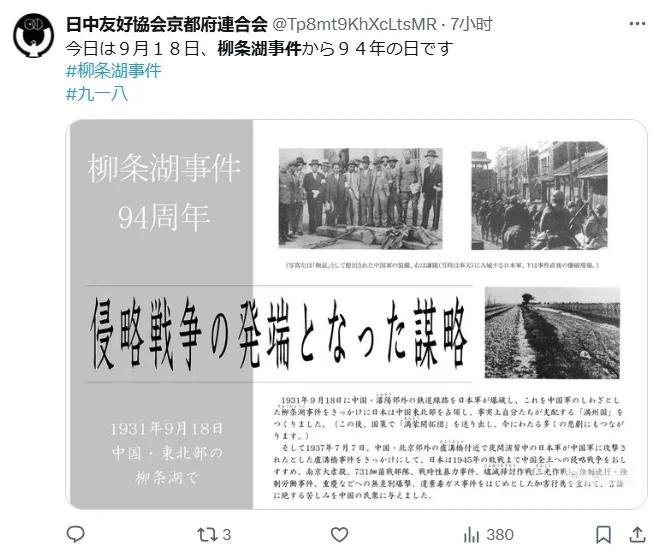This screenshot has width=657, height=550.
Task: Open the 7小时 timestamp link
Action: pyautogui.click(x=471, y=24)
